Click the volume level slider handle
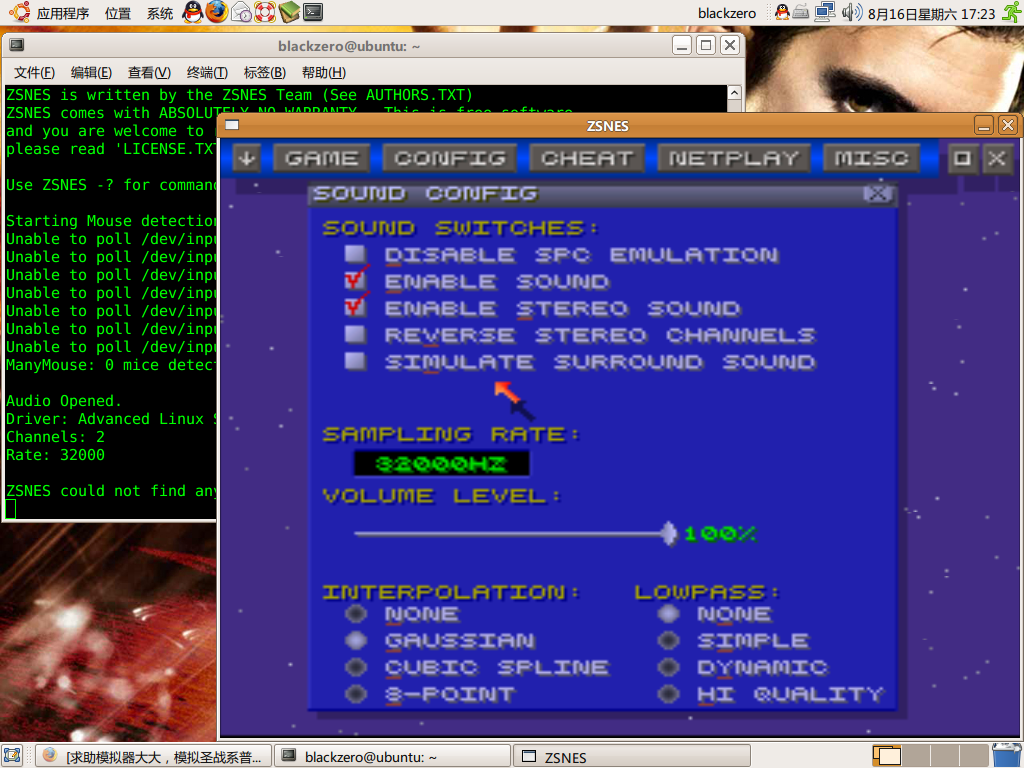The image size is (1024, 768). [669, 534]
